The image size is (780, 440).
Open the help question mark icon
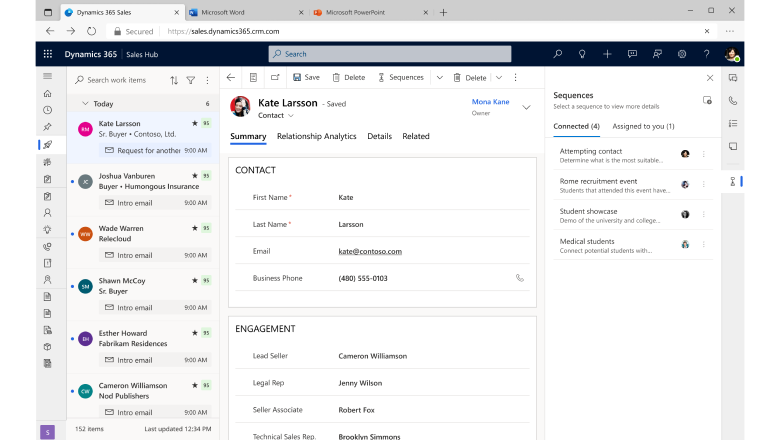pos(706,54)
